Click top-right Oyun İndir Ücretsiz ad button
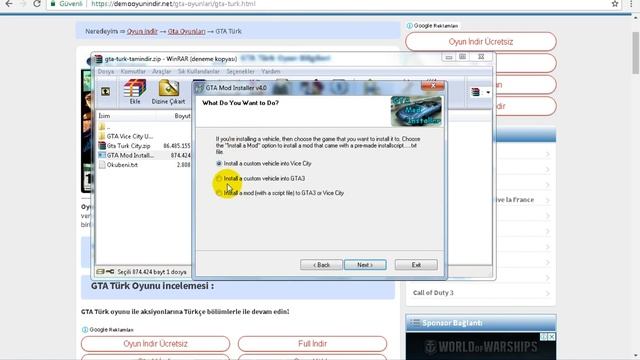 481,42
